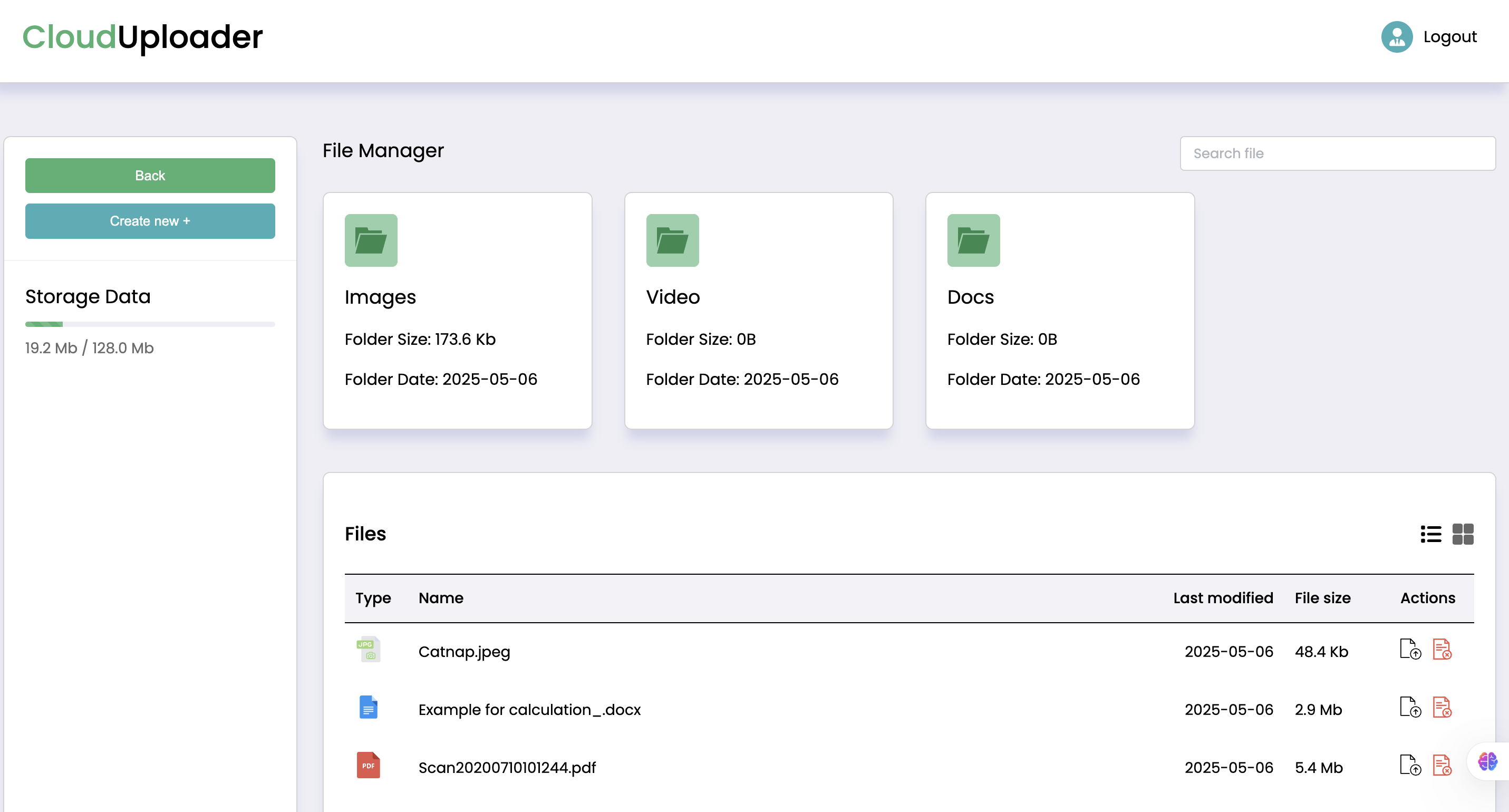Switch files to grid view
Screen dimensions: 1509x812
pos(1463,534)
